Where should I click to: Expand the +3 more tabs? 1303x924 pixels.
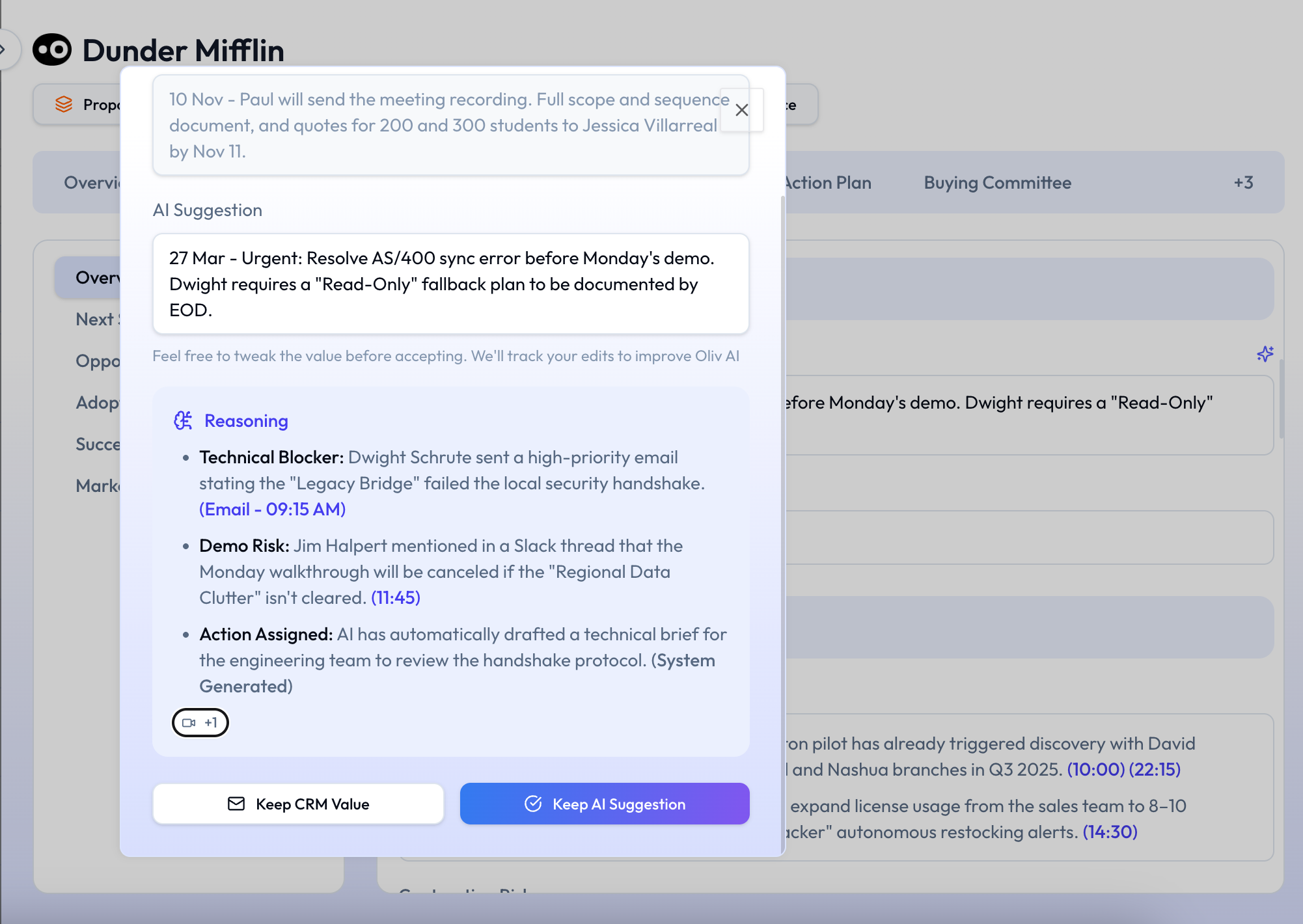[x=1243, y=183]
